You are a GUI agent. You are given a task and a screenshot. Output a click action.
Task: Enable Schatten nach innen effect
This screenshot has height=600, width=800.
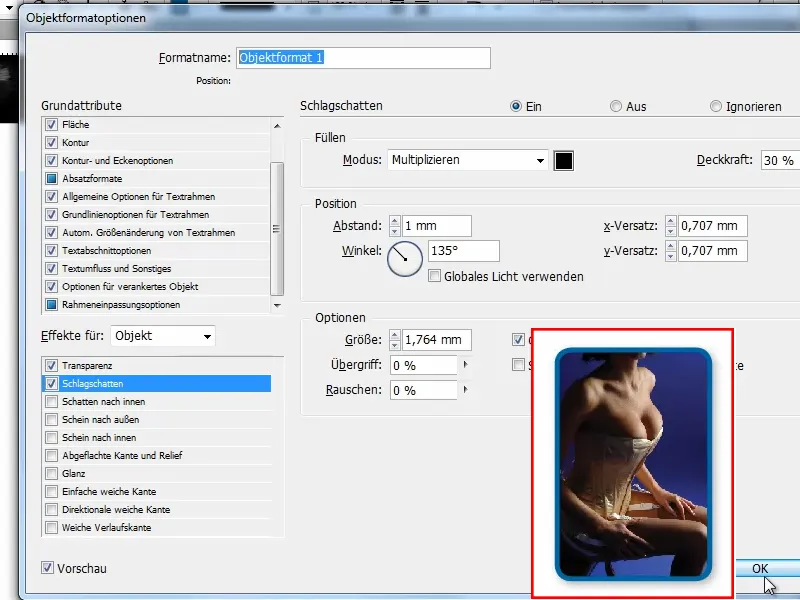tap(51, 402)
